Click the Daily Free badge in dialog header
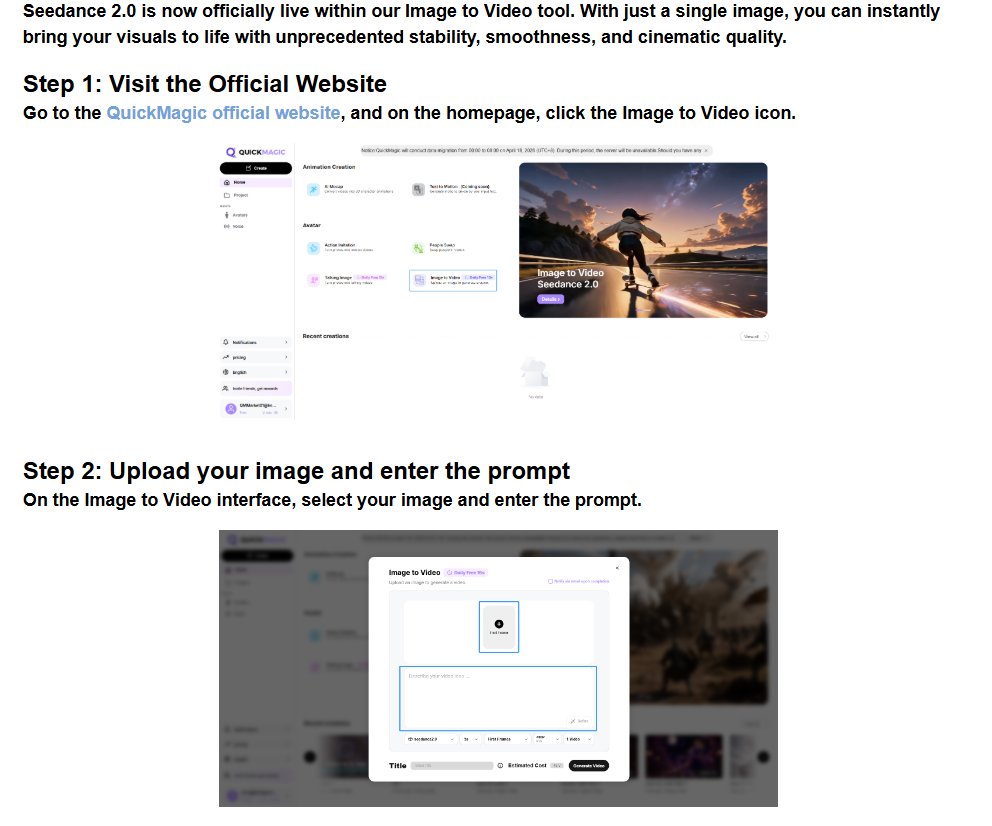 click(466, 573)
